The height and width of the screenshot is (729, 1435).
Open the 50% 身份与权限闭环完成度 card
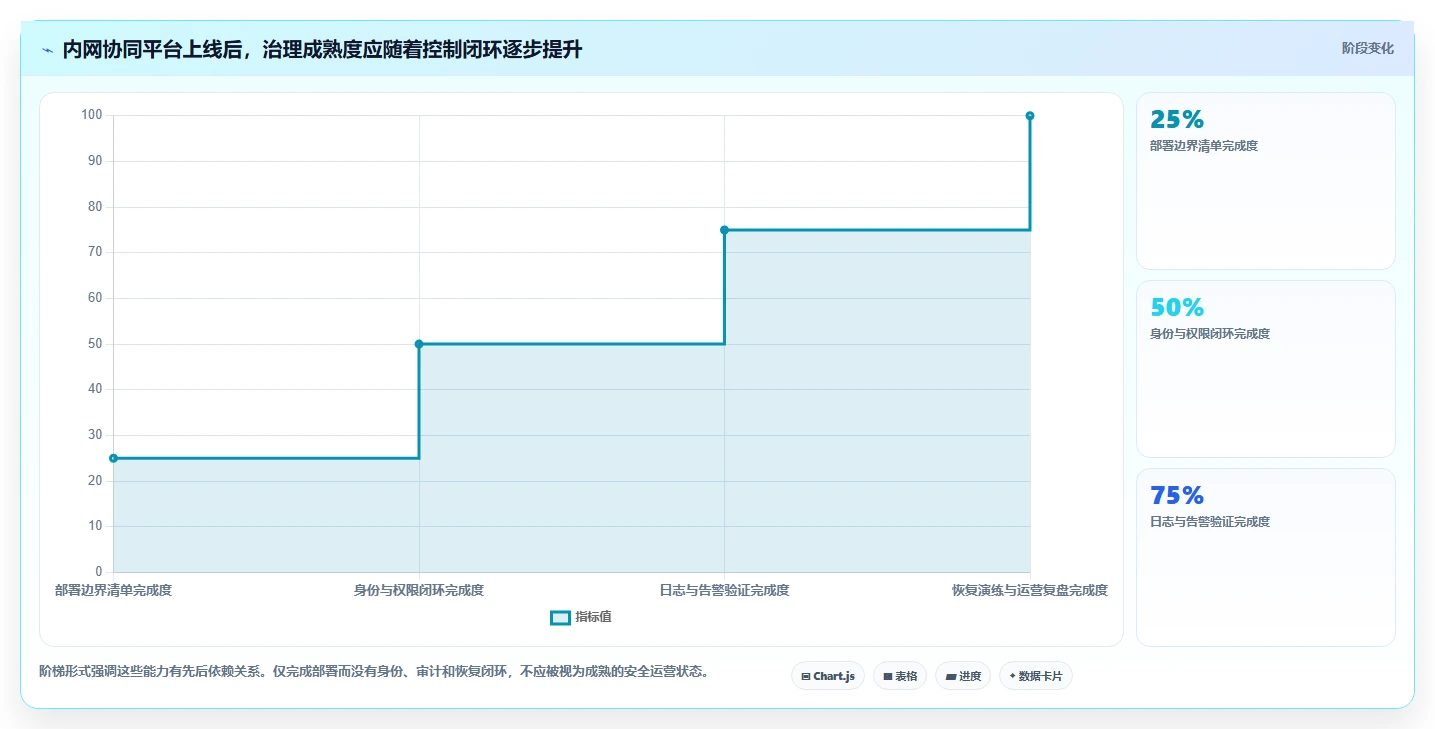tap(1265, 369)
